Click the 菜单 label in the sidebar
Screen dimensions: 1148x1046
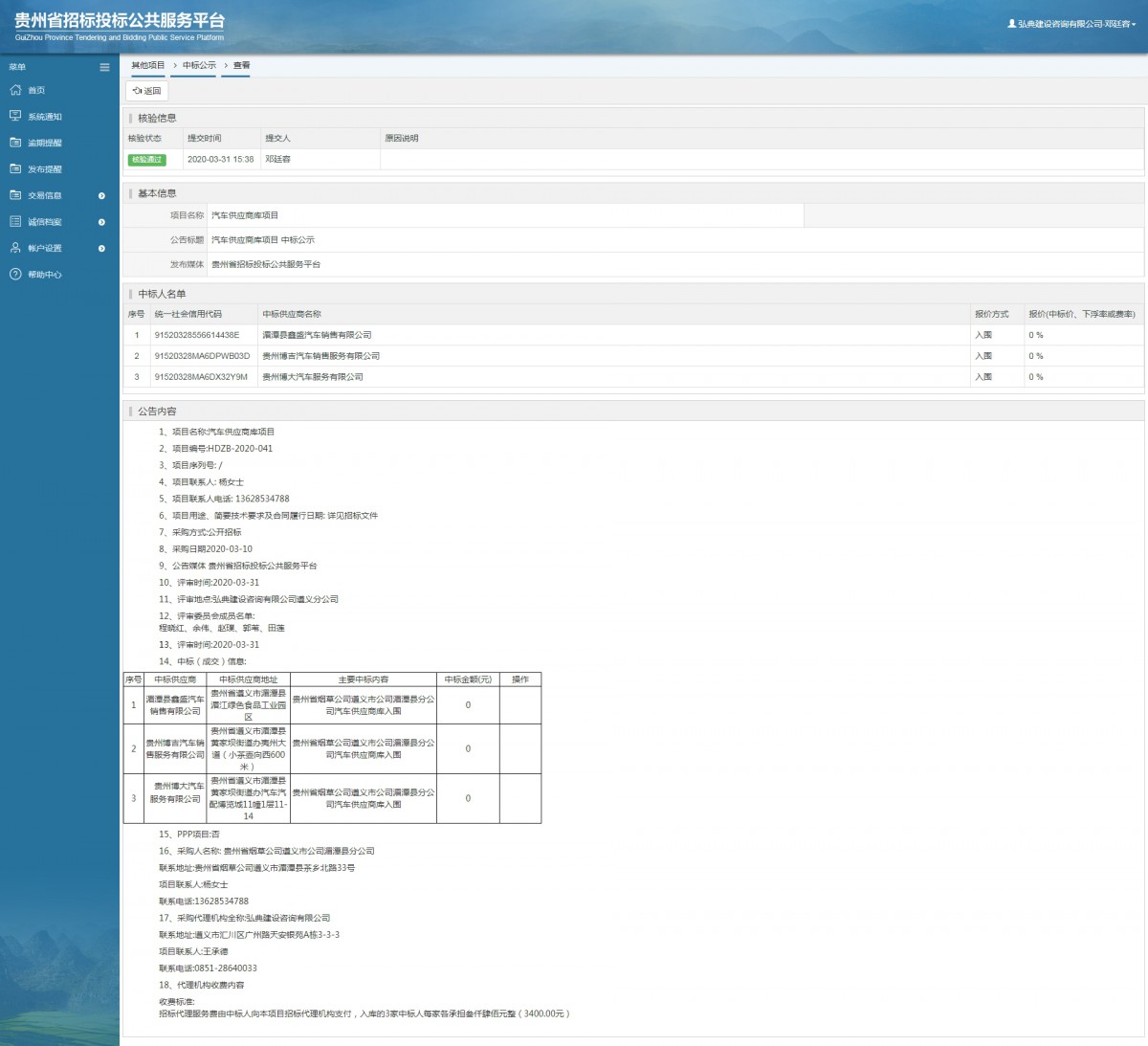pyautogui.click(x=17, y=67)
